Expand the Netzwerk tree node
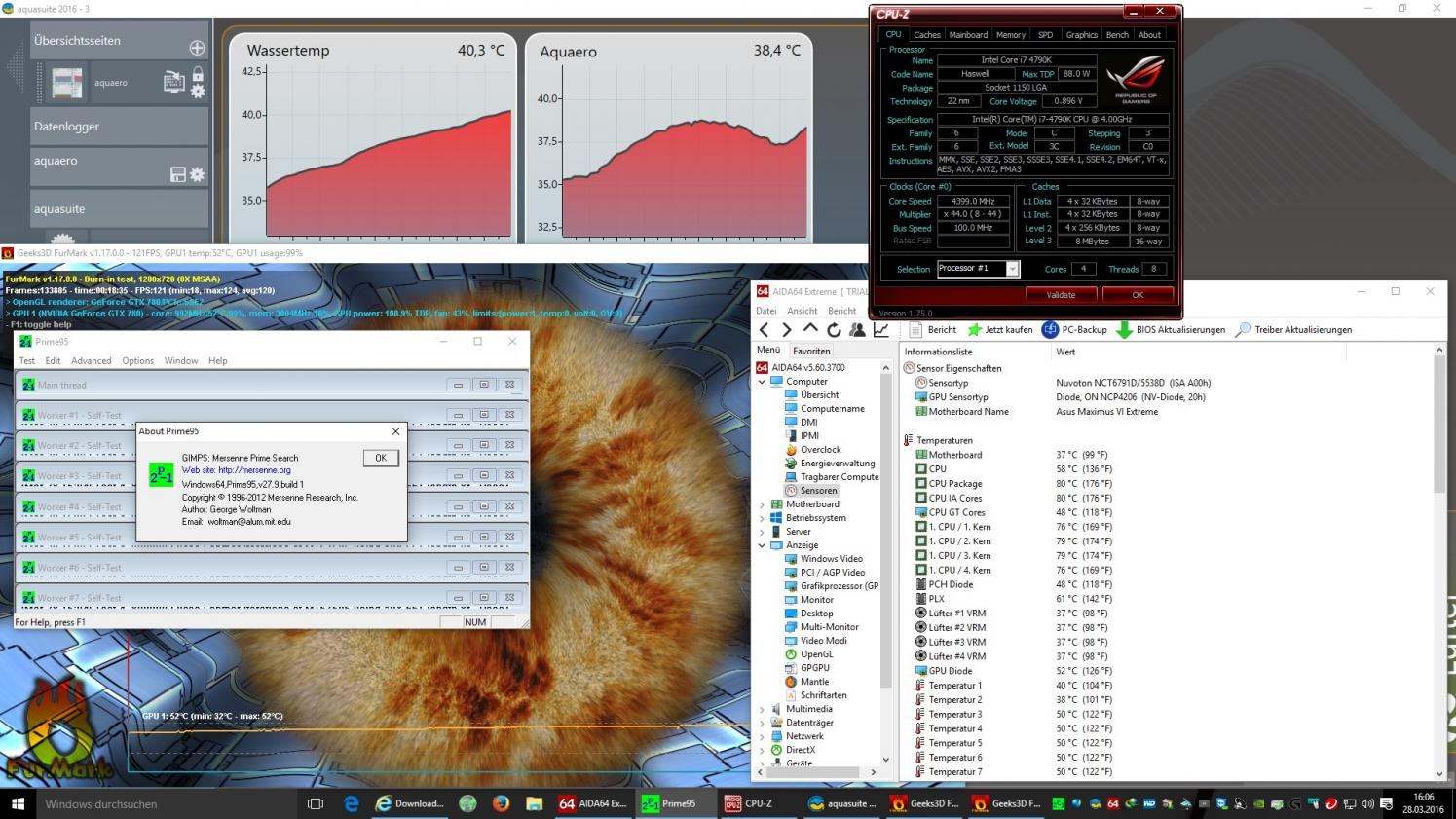Viewport: 1456px width, 819px height. tap(763, 736)
